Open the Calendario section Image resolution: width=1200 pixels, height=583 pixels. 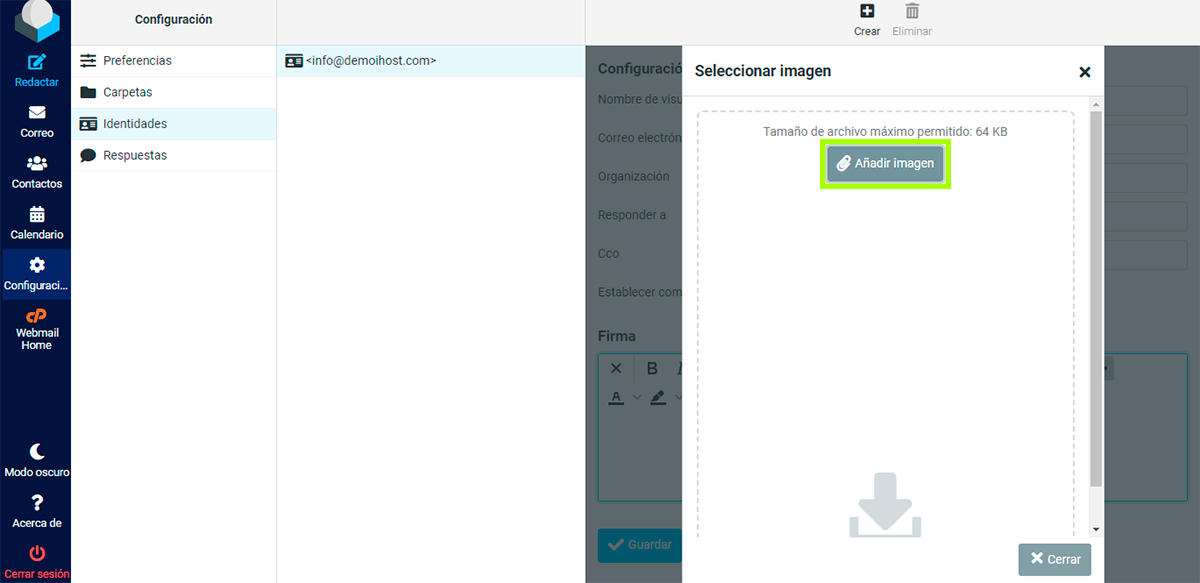pos(36,216)
